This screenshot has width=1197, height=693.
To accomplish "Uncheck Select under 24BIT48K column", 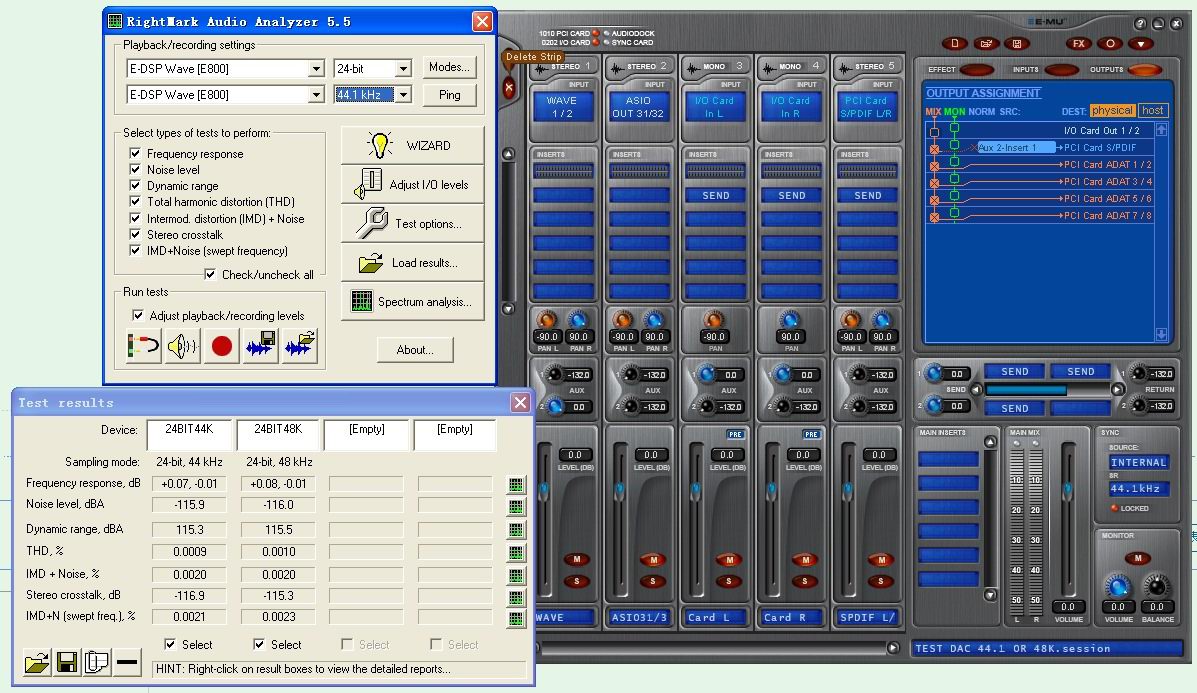I will point(259,644).
